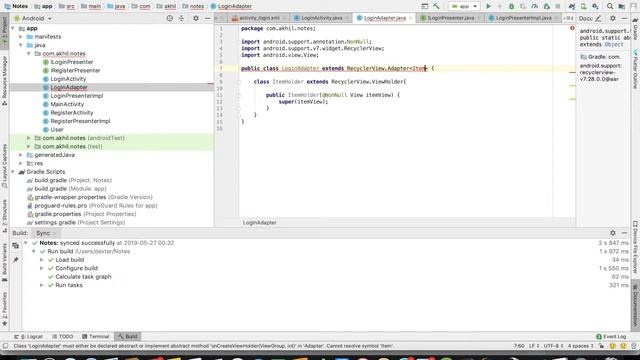Click the Object link in Documentation panel

pyautogui.click(x=614, y=44)
